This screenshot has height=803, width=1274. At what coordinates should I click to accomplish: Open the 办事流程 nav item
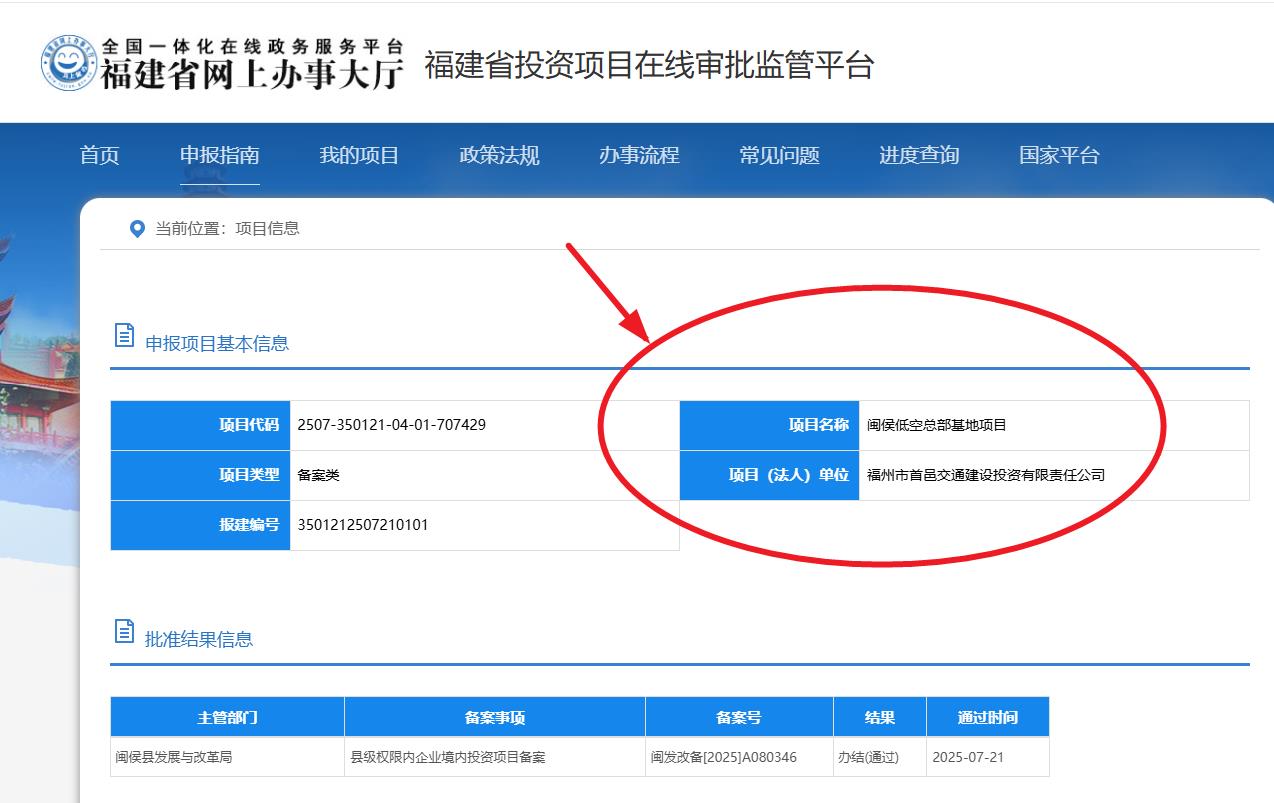point(639,155)
